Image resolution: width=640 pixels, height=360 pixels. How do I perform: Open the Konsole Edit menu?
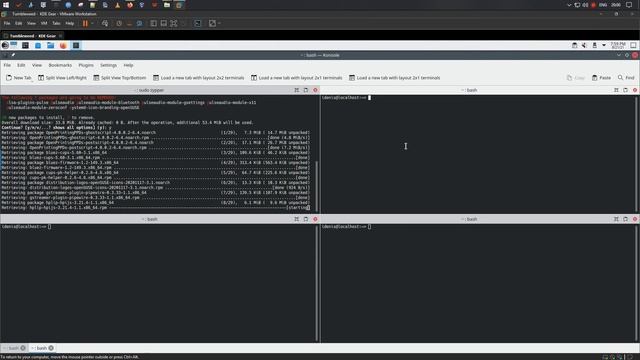(21, 65)
